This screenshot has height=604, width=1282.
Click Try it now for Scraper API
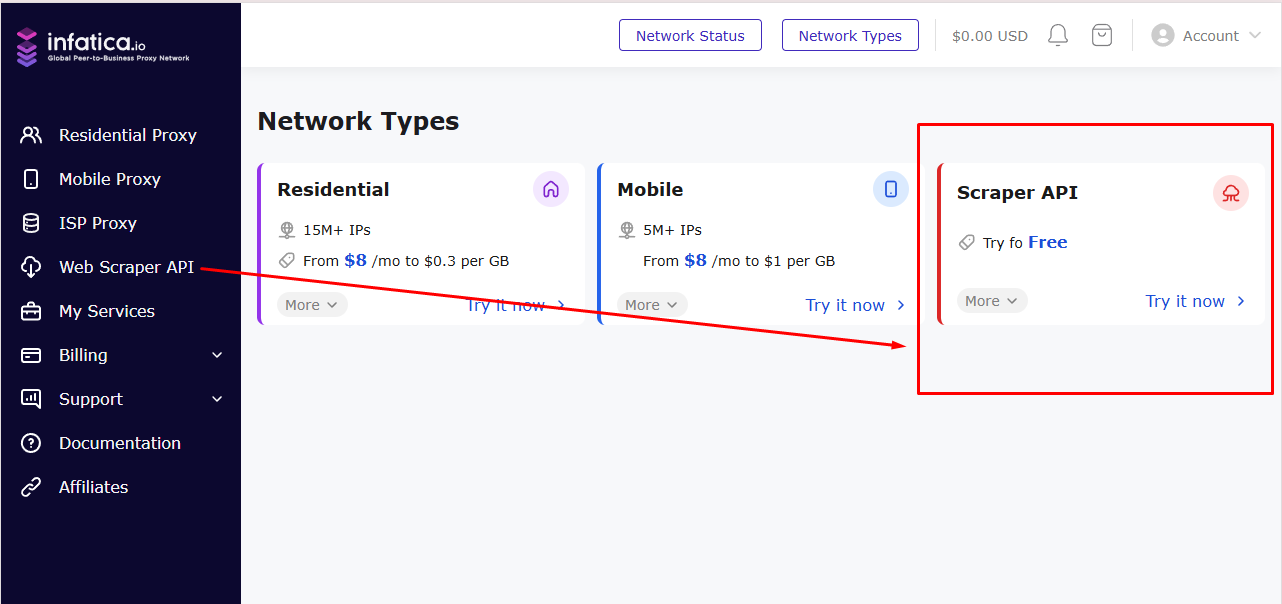(x=1196, y=301)
